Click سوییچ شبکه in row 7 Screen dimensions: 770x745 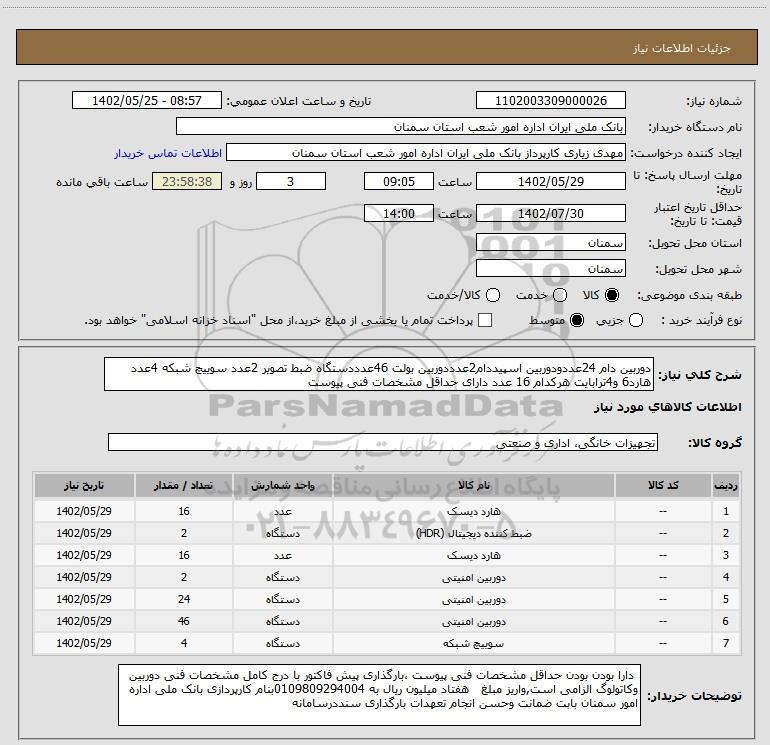pyautogui.click(x=474, y=643)
